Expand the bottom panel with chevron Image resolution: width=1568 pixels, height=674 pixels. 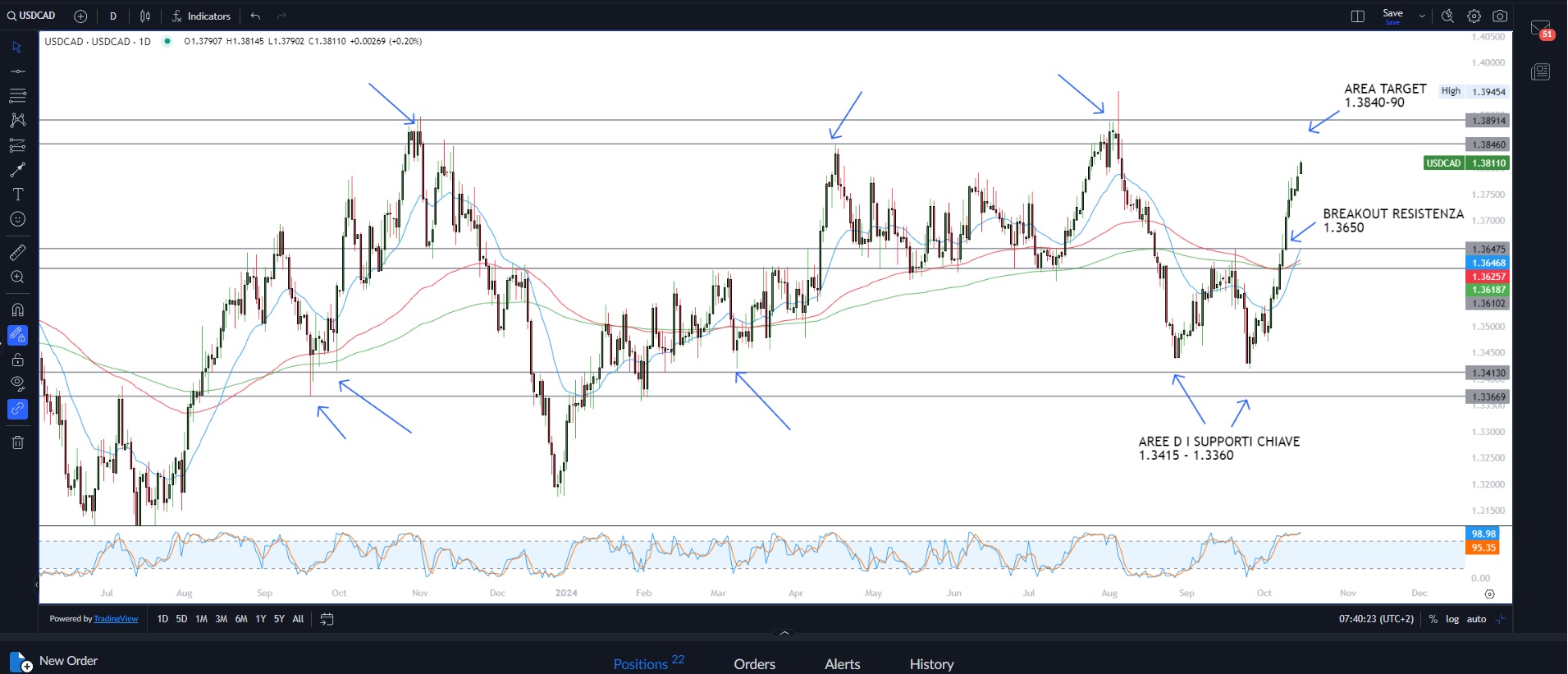point(784,633)
